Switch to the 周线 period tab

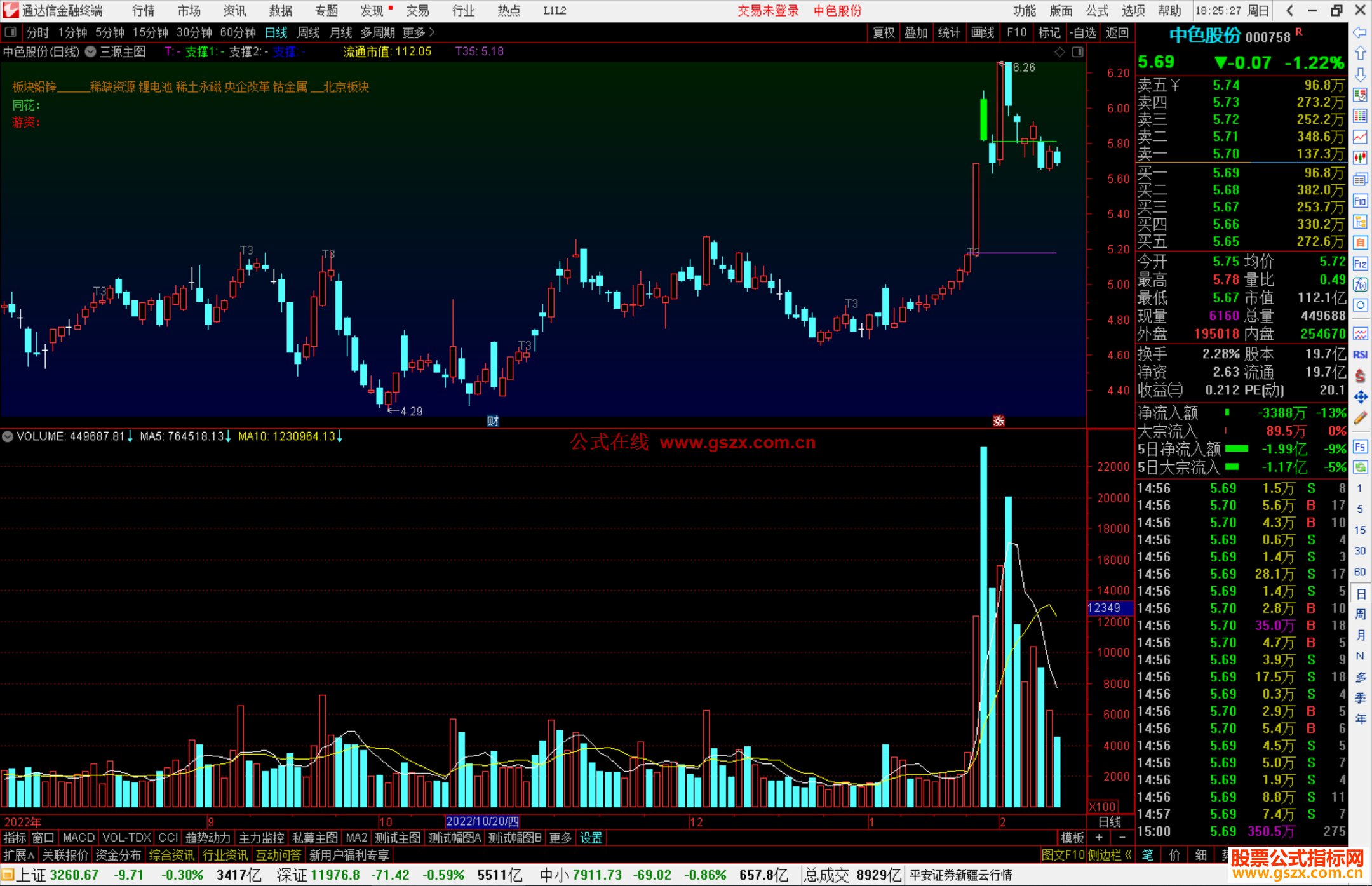(309, 32)
